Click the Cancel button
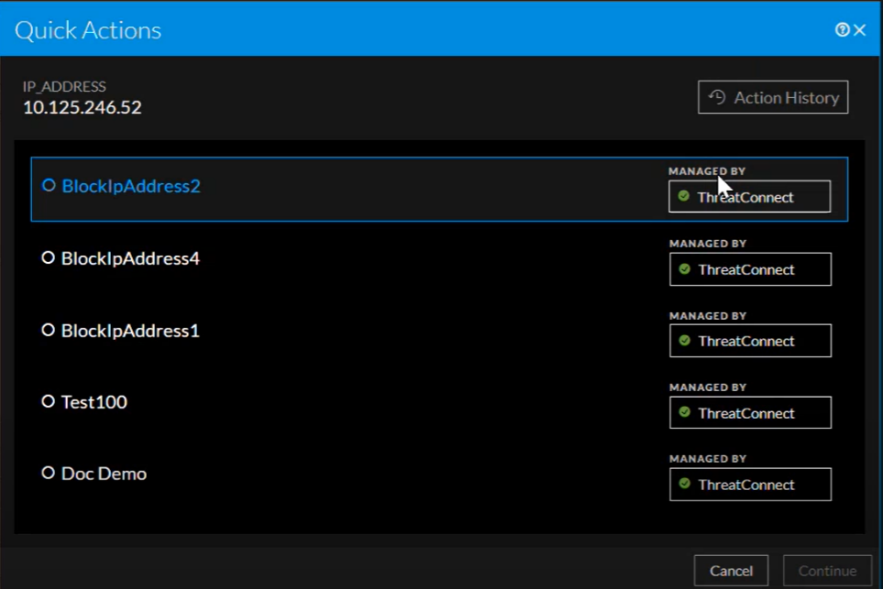Image resolution: width=883 pixels, height=589 pixels. (731, 570)
